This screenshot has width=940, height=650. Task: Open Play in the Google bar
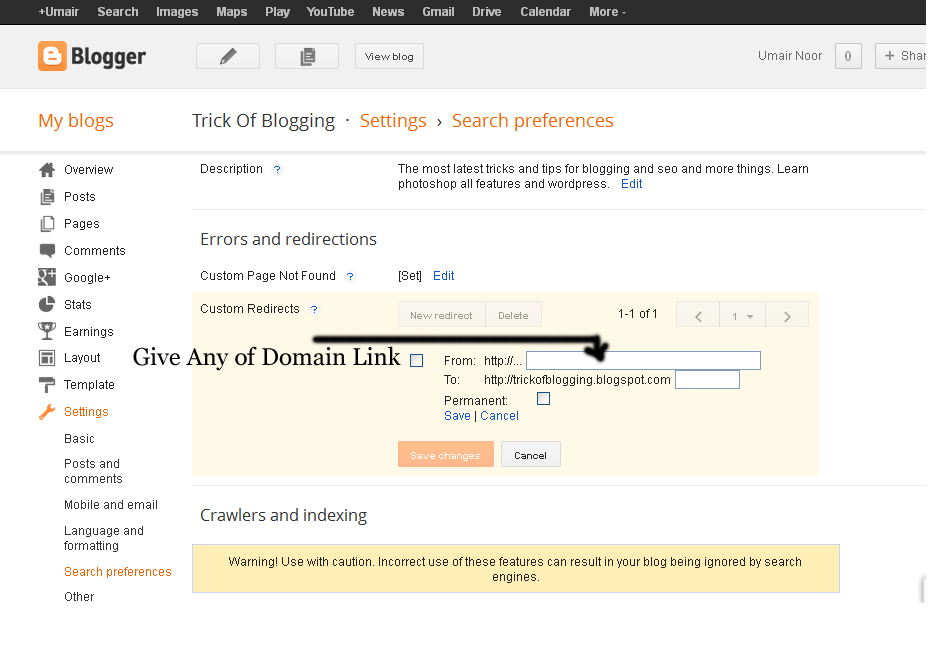tap(278, 12)
